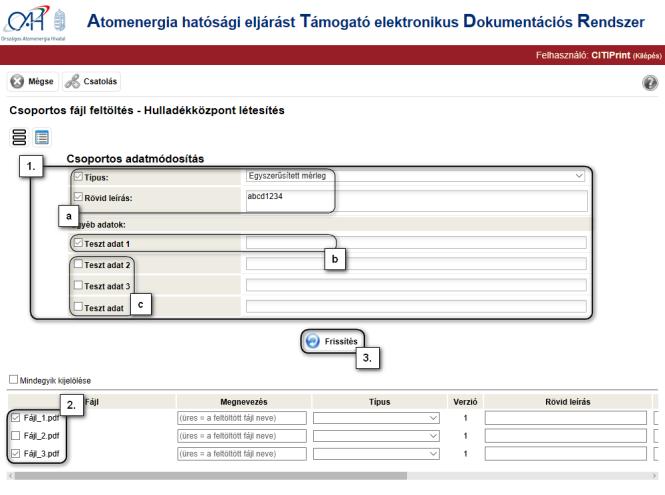Viewport: 665px width, 495px height.
Task: Click the Frissítés refresh button
Action: tap(332, 341)
